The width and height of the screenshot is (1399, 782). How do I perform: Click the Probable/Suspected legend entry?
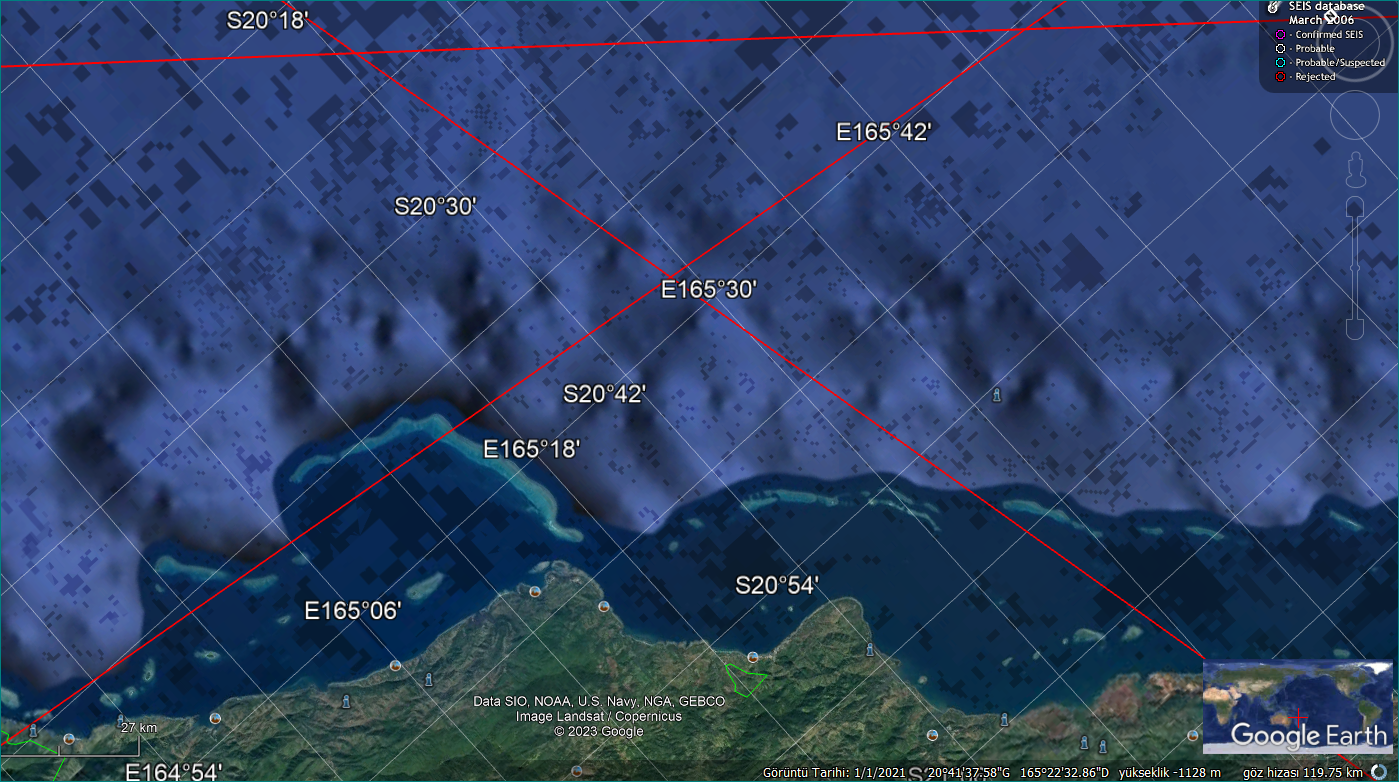coord(1330,63)
